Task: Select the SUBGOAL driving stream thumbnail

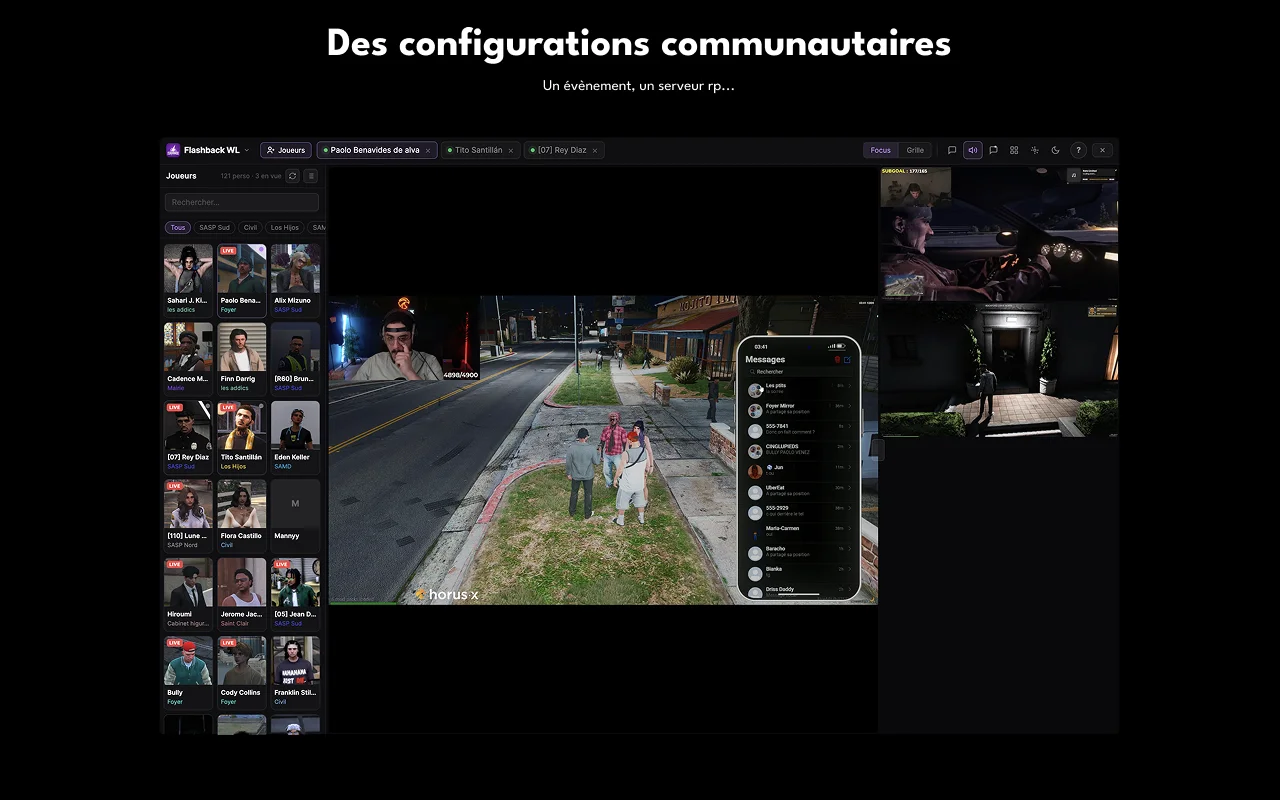Action: pos(999,234)
